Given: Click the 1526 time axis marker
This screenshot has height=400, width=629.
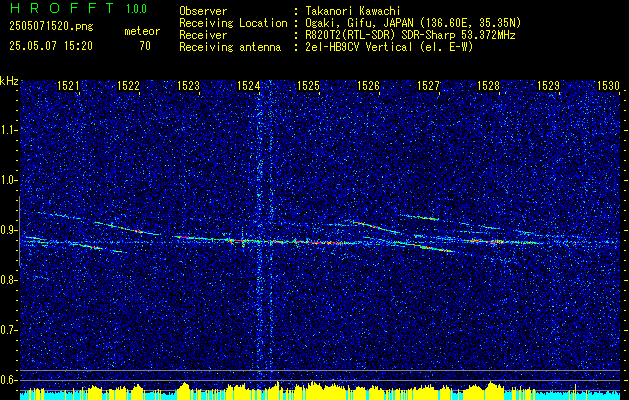Looking at the screenshot, I should [368, 85].
